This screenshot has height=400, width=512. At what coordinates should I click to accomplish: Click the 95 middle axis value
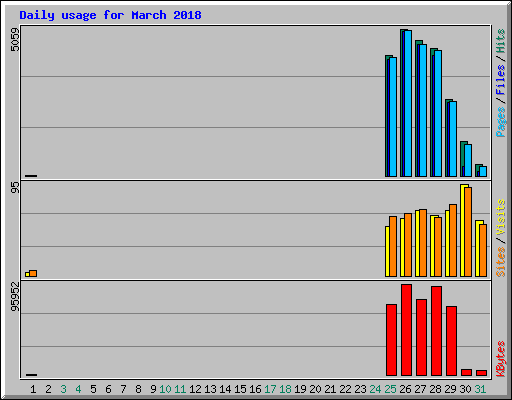coord(15,188)
